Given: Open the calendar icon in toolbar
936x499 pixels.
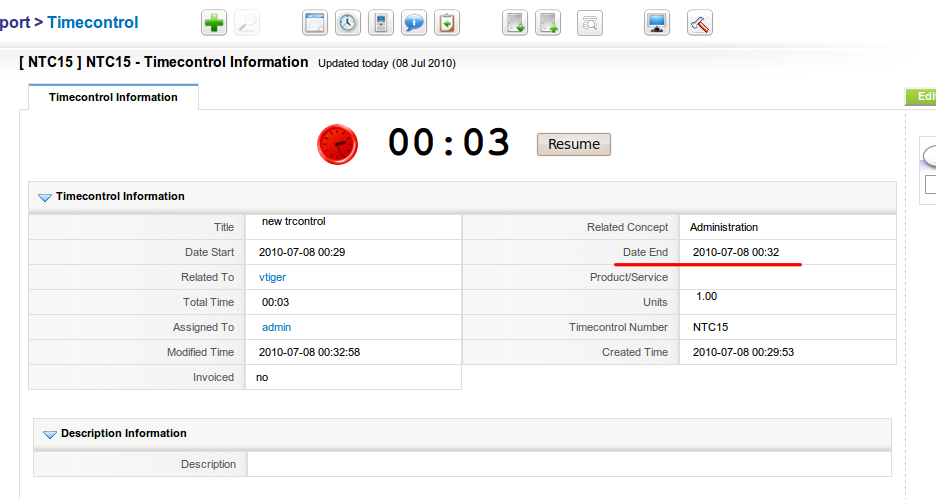Looking at the screenshot, I should click(315, 23).
